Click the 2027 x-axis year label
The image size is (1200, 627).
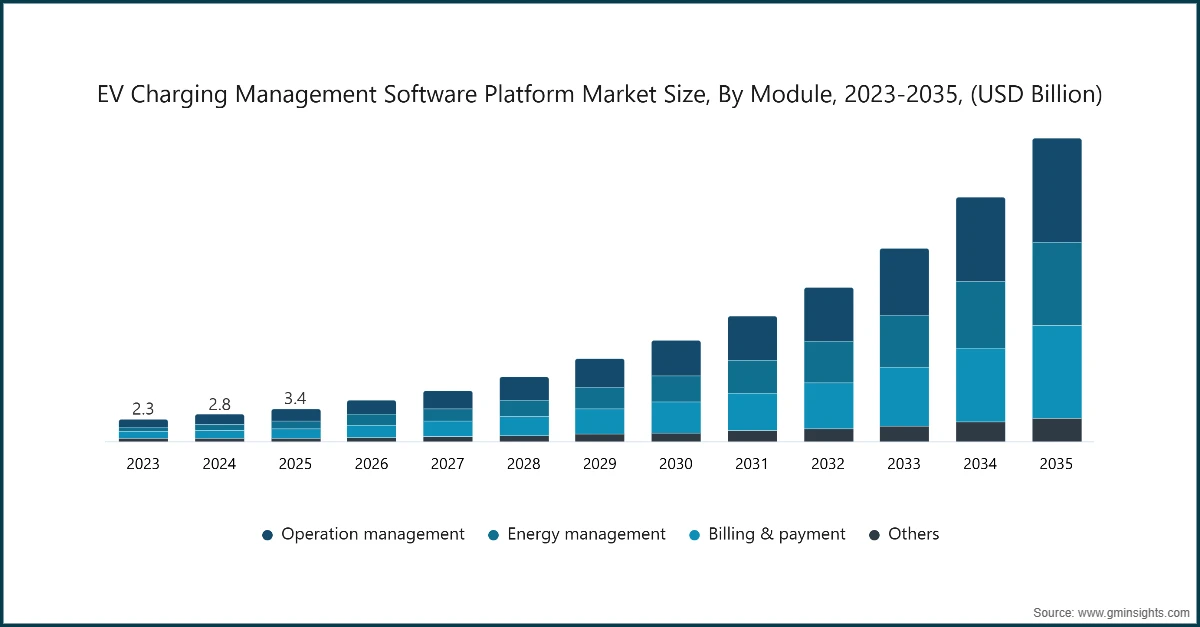click(x=447, y=464)
